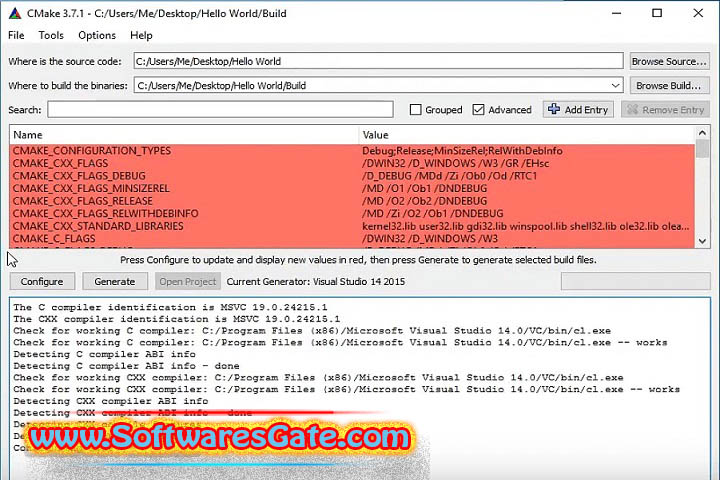Click the progress bar beside Current Generator
Image resolution: width=720 pixels, height=480 pixels.
(636, 282)
